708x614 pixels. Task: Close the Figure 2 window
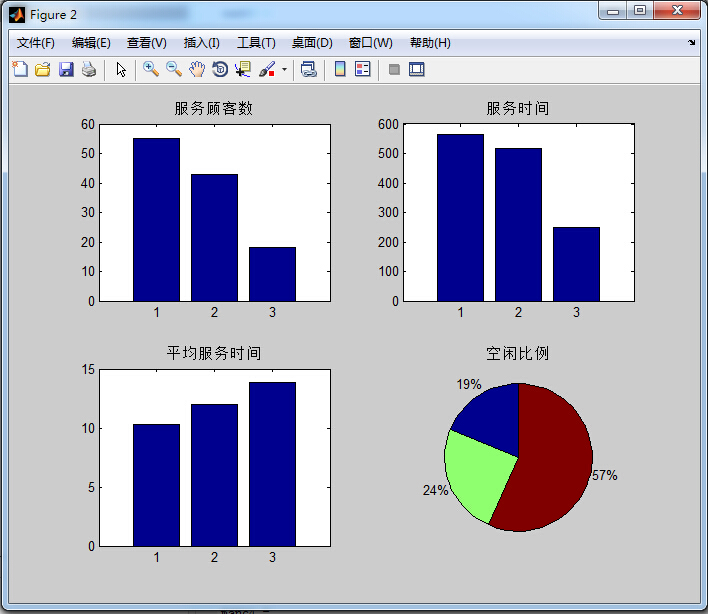pyautogui.click(x=677, y=10)
